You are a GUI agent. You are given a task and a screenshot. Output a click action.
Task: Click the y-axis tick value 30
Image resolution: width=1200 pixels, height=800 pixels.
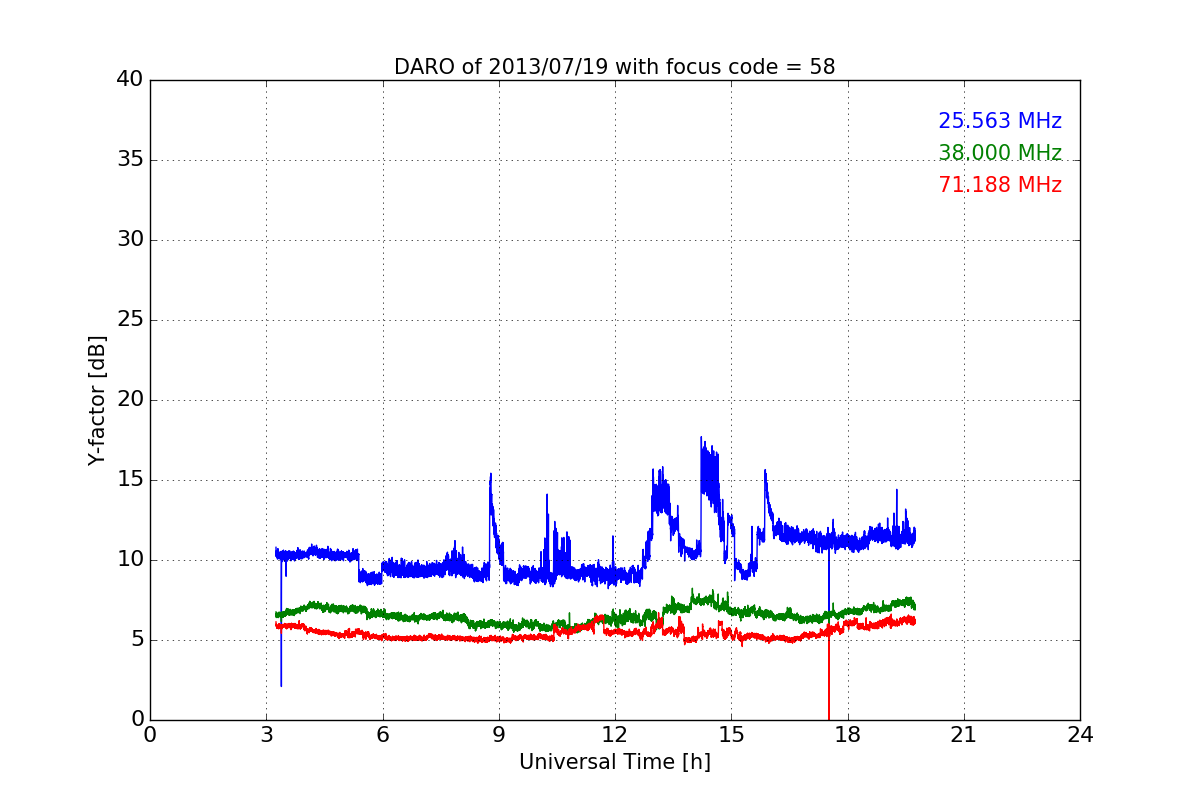click(130, 240)
